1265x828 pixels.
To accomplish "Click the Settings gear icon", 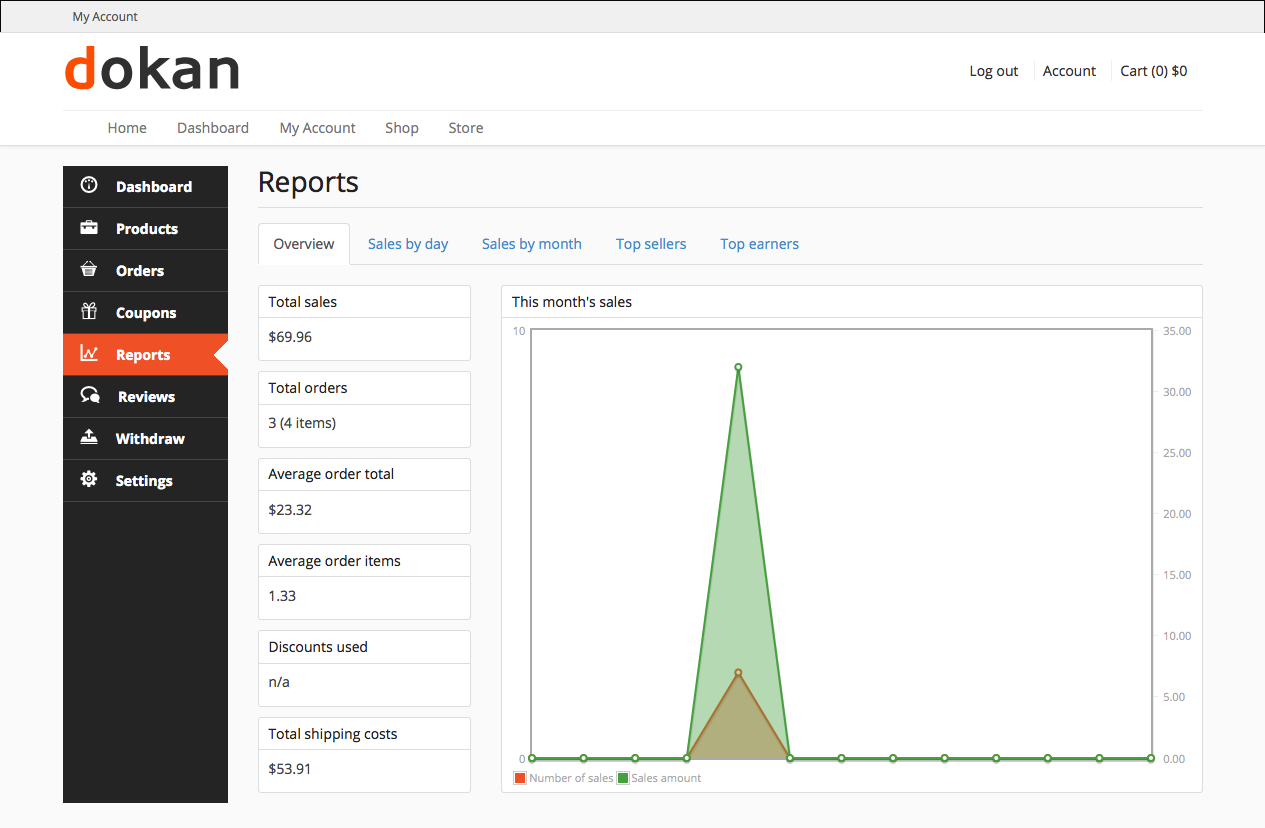I will coord(89,480).
